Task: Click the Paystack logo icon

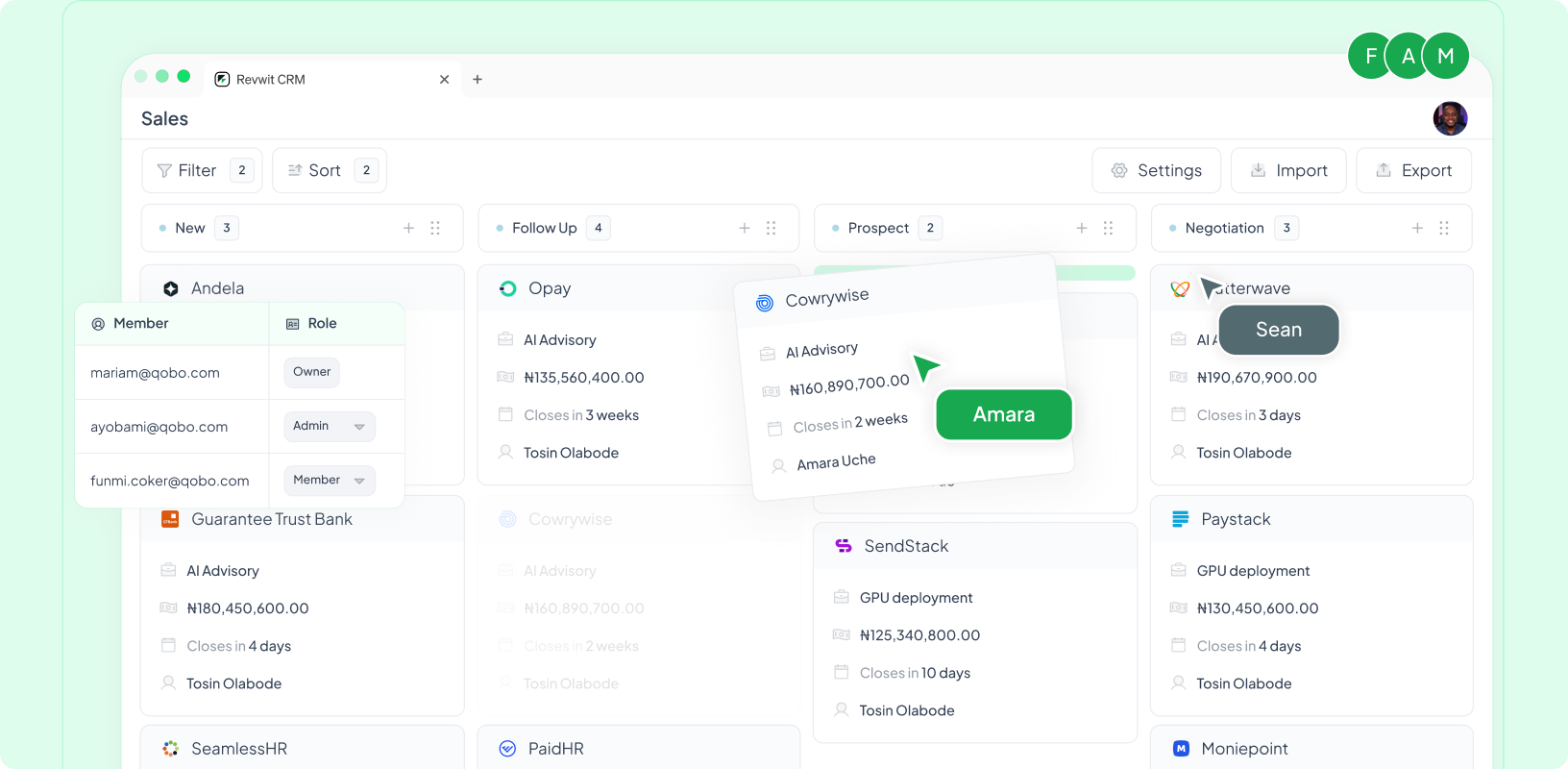Action: 1180,519
